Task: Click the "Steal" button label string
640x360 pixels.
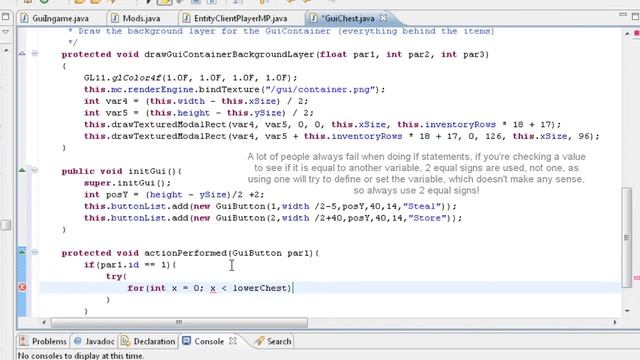Action: [422, 206]
